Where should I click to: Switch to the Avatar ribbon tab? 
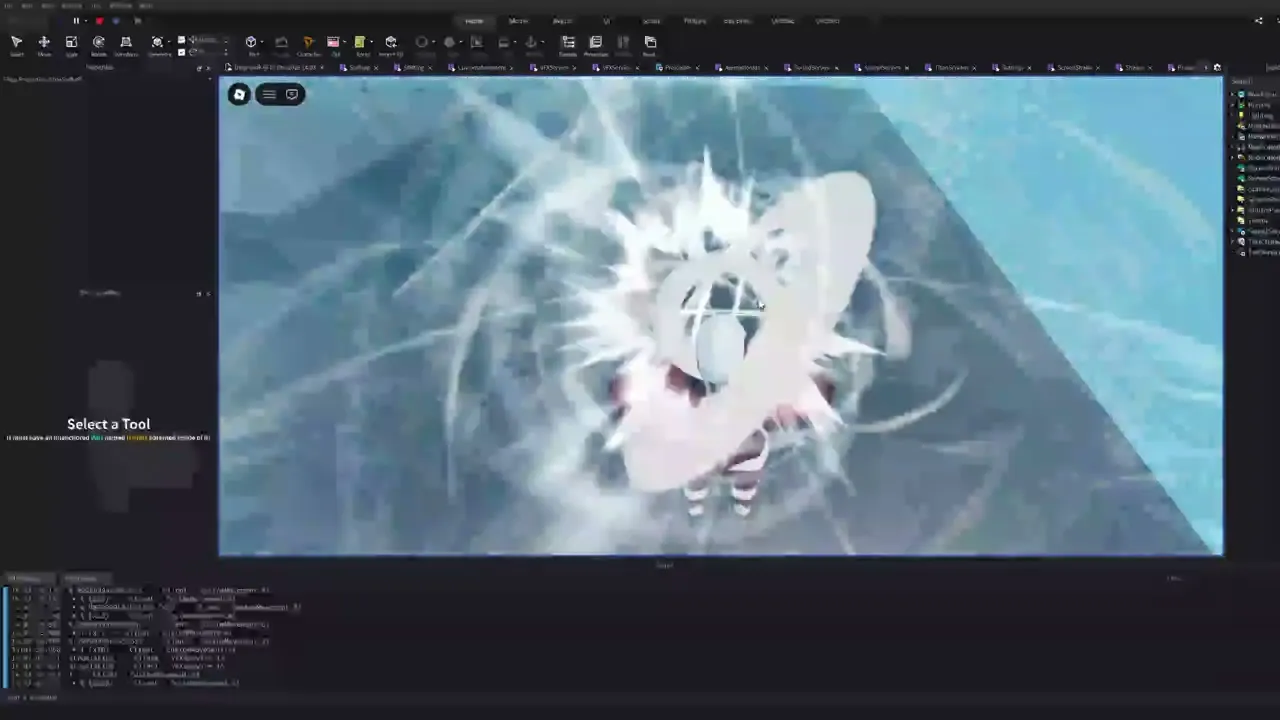click(562, 21)
